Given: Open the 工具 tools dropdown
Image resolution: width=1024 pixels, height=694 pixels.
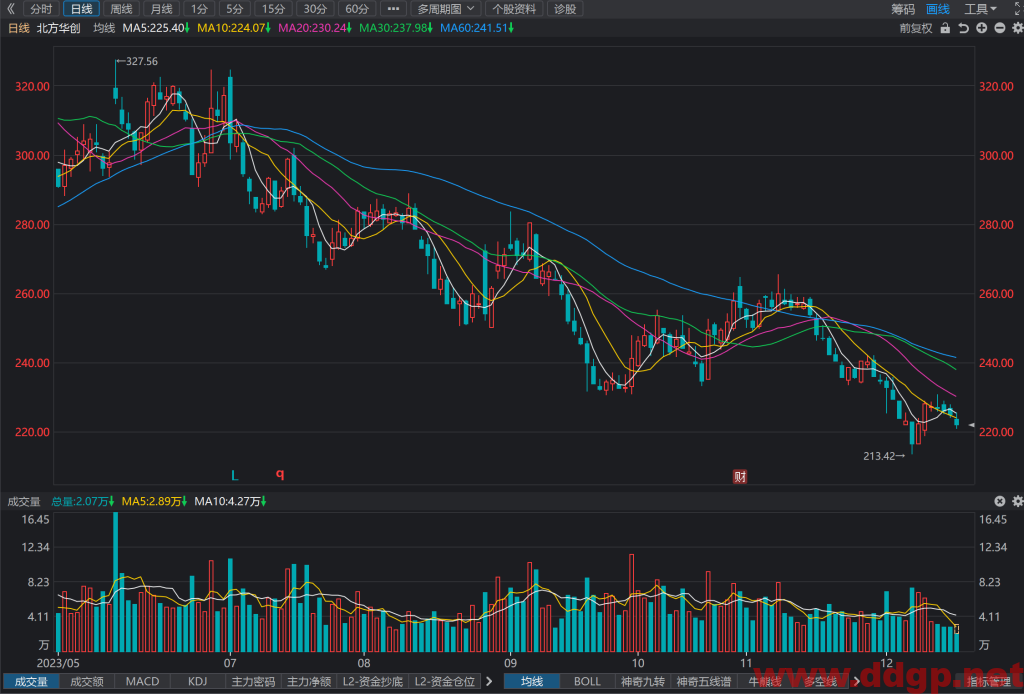Looking at the screenshot, I should coord(981,8).
